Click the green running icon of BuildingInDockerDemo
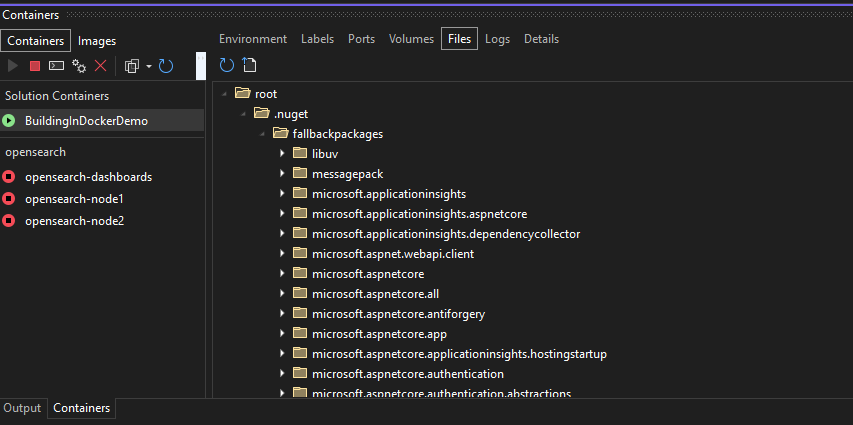This screenshot has height=425, width=853. [8, 121]
